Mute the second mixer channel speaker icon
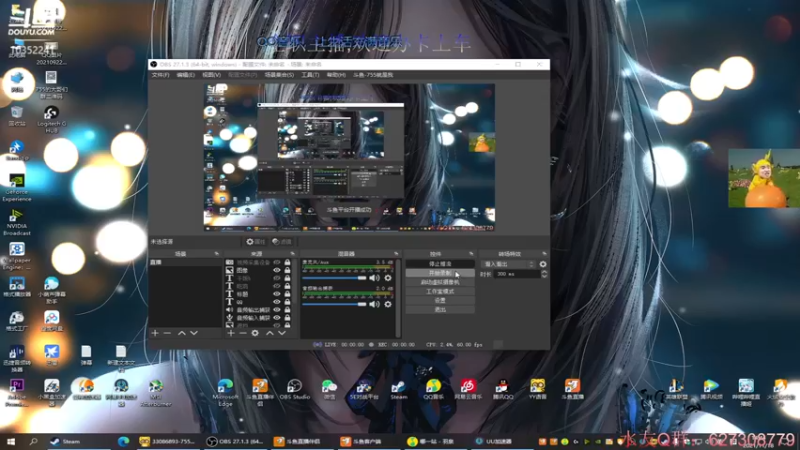The image size is (800, 450). coord(374,304)
